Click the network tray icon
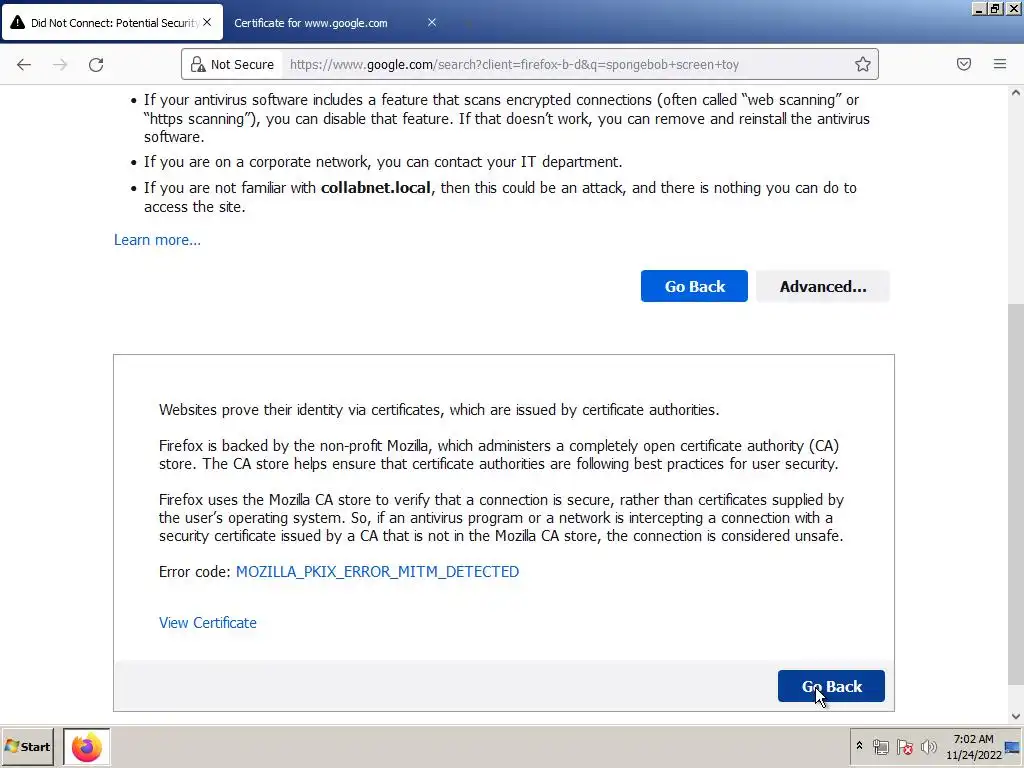The height and width of the screenshot is (768, 1024). tap(880, 746)
